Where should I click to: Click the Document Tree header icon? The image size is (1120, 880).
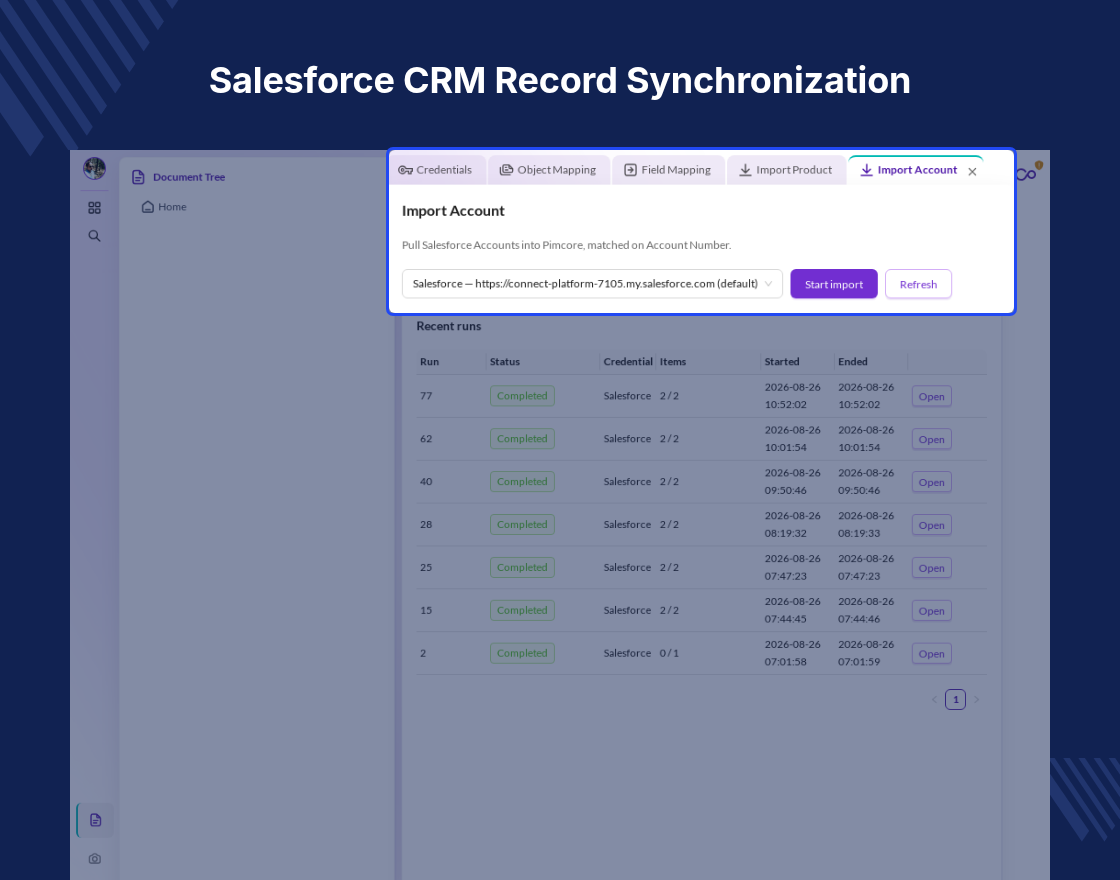(139, 177)
